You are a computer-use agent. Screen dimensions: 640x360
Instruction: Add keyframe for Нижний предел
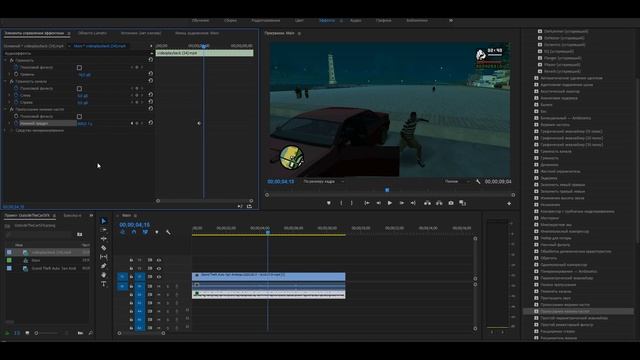coord(137,123)
